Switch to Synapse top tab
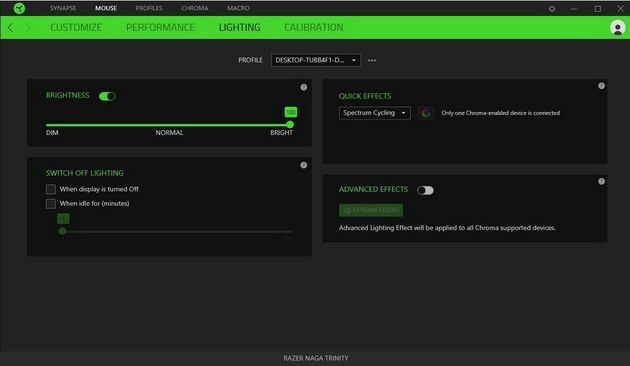The height and width of the screenshot is (366, 630). click(63, 8)
